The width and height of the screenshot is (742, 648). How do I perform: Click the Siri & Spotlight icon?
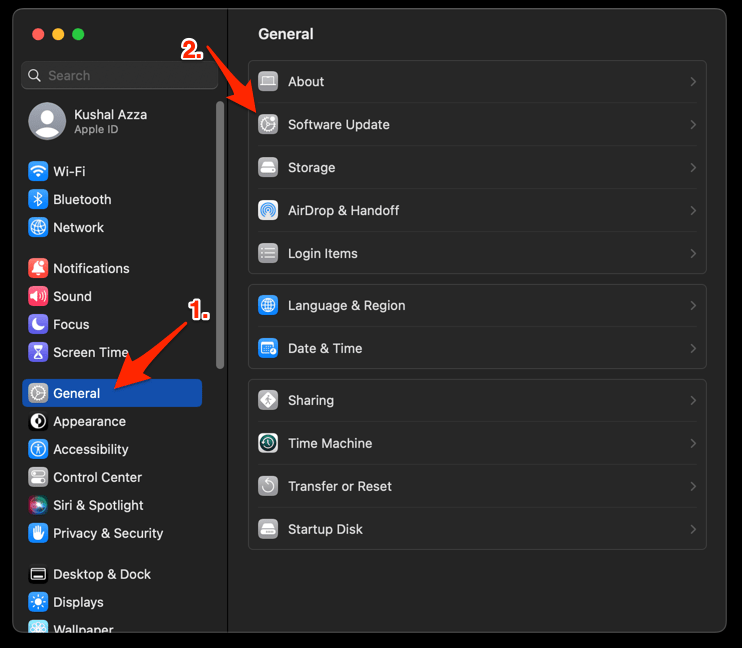38,506
